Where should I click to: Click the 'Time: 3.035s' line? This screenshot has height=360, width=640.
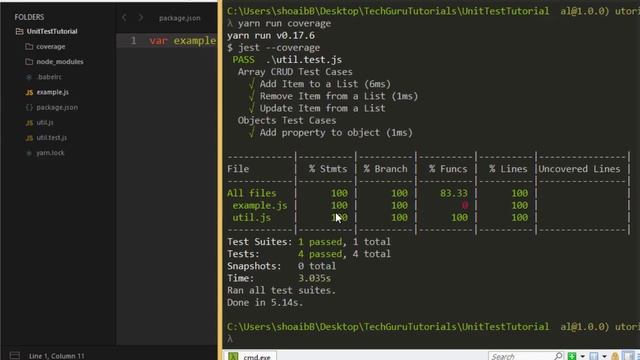tap(279, 279)
